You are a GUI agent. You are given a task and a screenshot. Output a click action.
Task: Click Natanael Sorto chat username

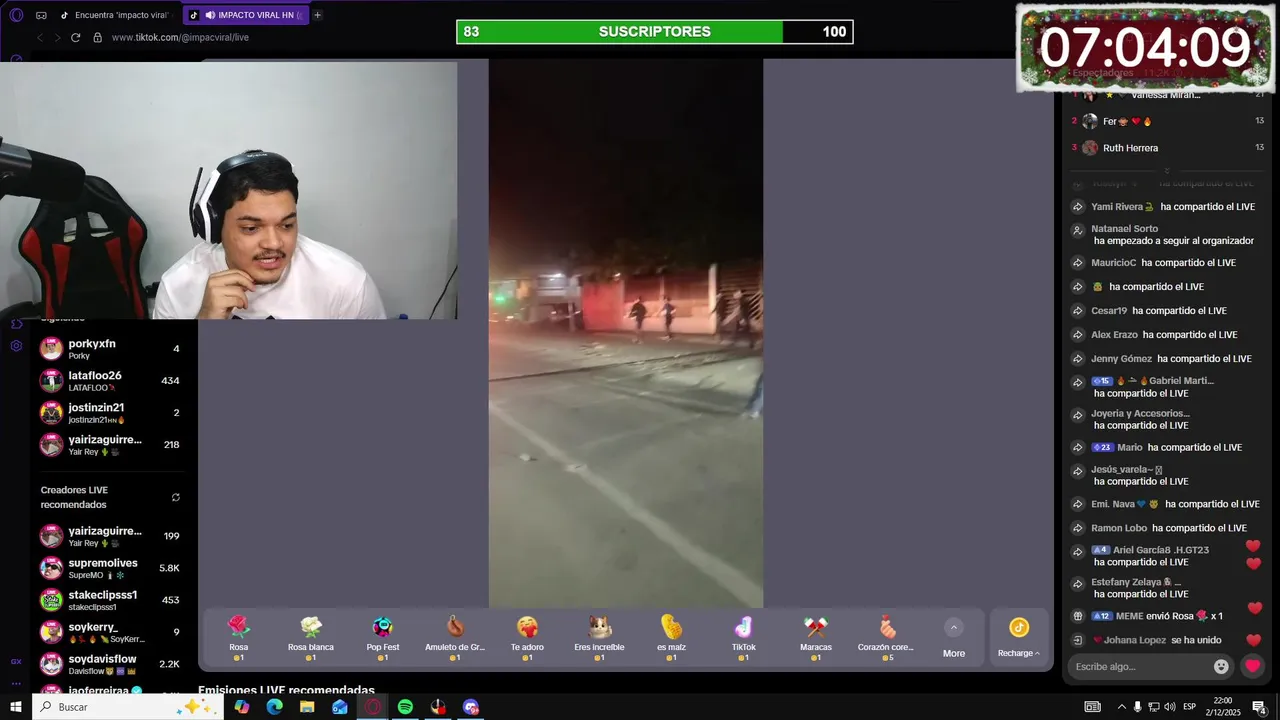tap(1124, 229)
